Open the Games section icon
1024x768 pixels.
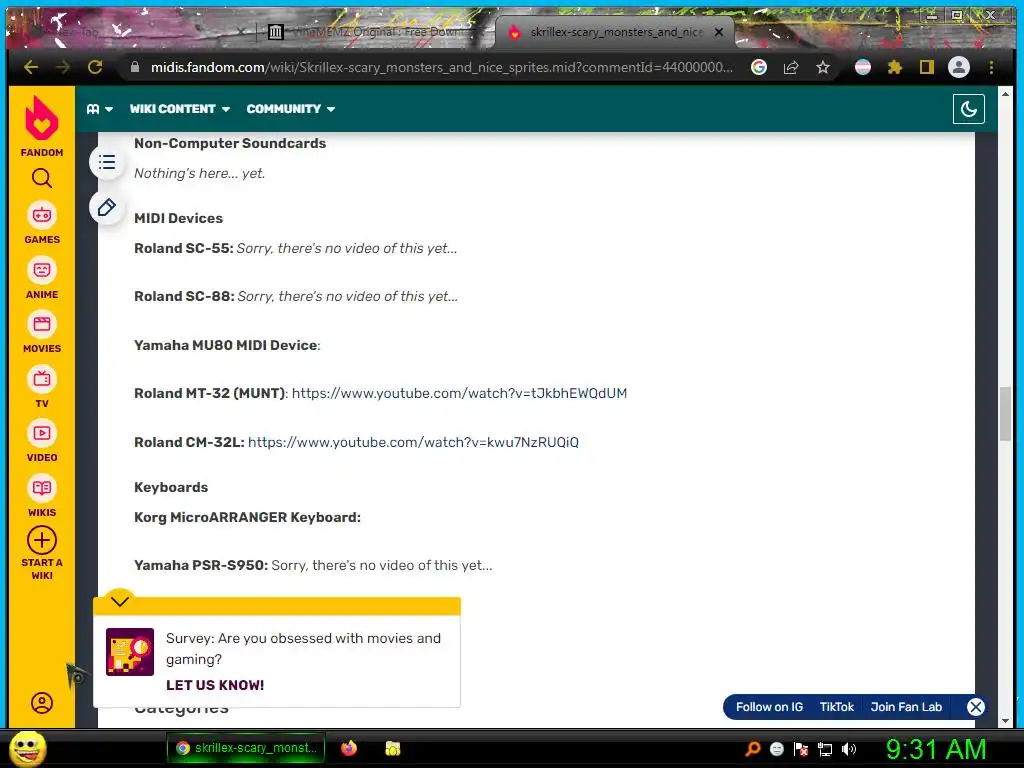pos(42,215)
